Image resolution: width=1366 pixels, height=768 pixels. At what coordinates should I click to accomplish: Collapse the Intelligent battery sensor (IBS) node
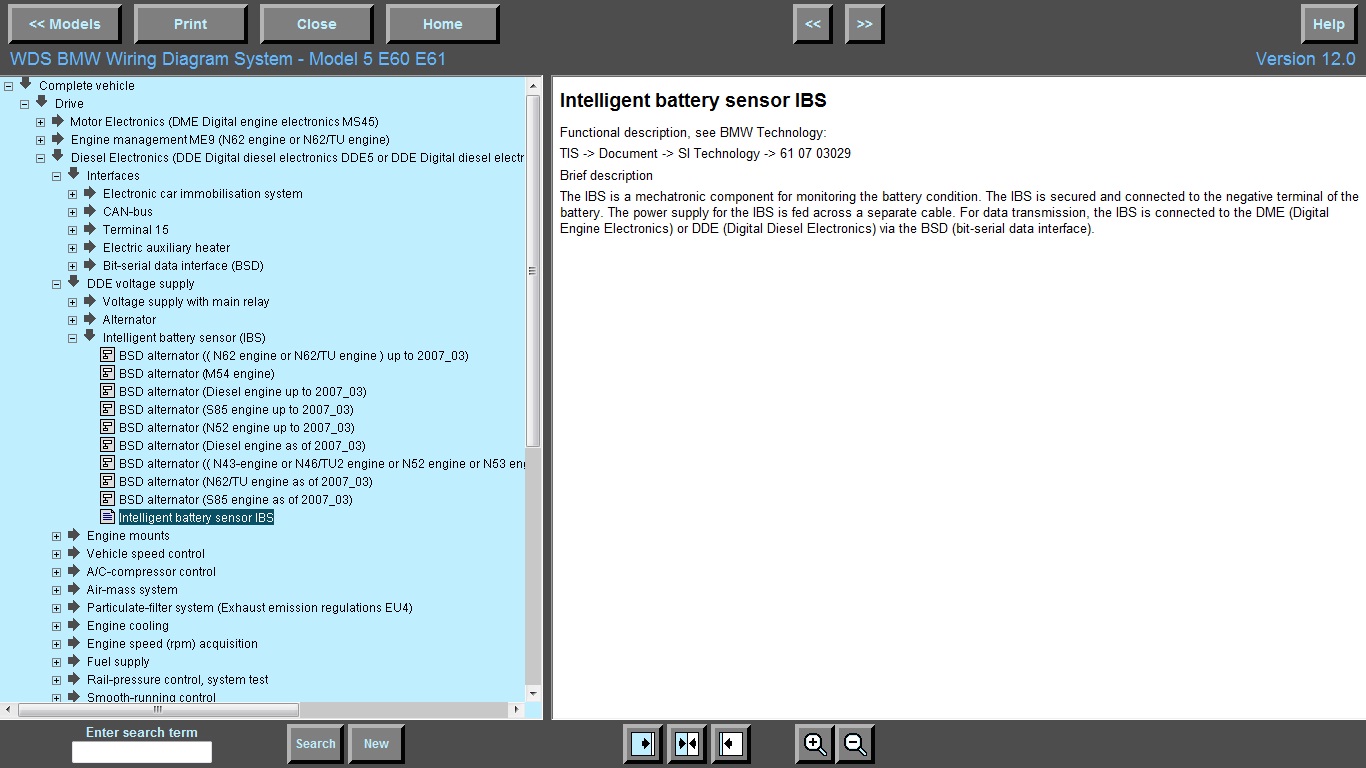pyautogui.click(x=73, y=338)
